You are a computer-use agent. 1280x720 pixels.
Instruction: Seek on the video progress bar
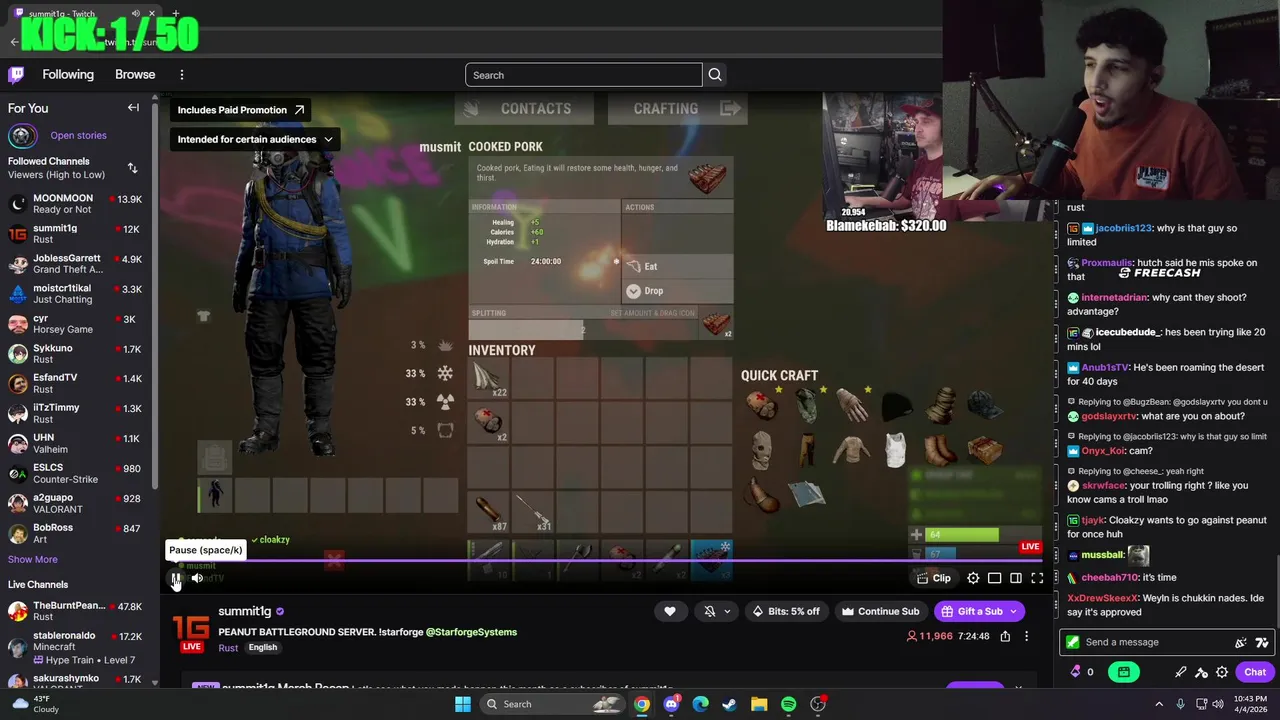pos(605,561)
